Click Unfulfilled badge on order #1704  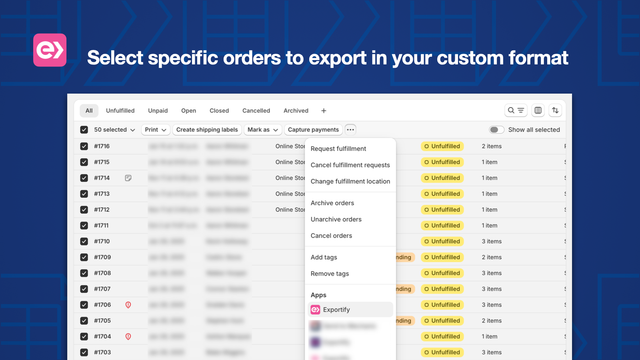pyautogui.click(x=442, y=337)
